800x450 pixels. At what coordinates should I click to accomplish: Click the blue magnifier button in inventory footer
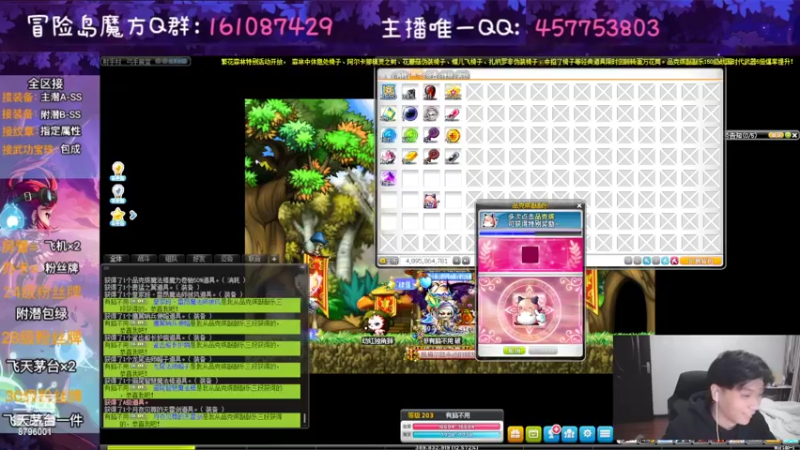[x=647, y=261]
